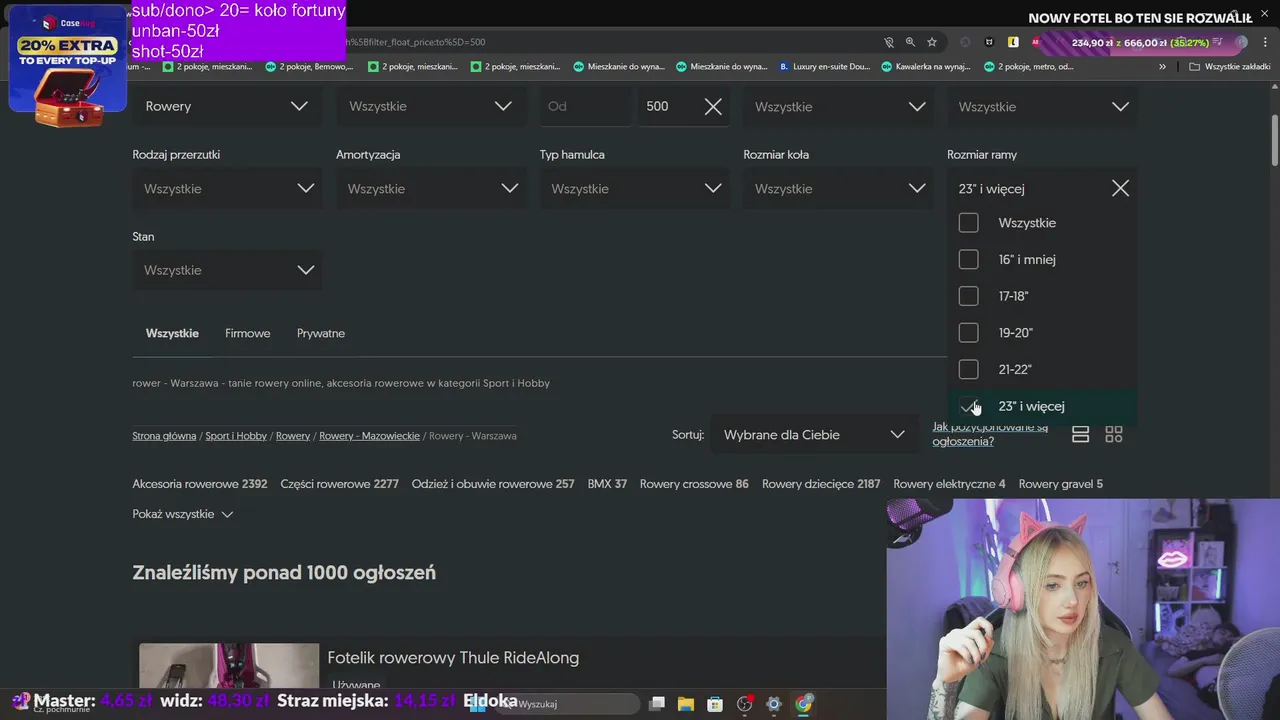Screen dimensions: 1280x720
Task: Click the location-blocked icon in address bar
Action: [x=888, y=42]
